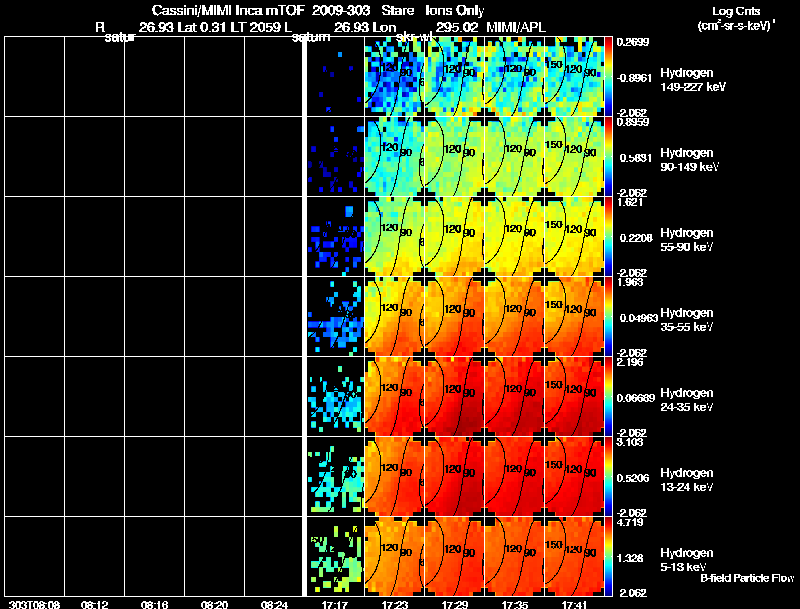
Task: Open the sparse 35-55 keV image at 17:17
Action: (335, 317)
